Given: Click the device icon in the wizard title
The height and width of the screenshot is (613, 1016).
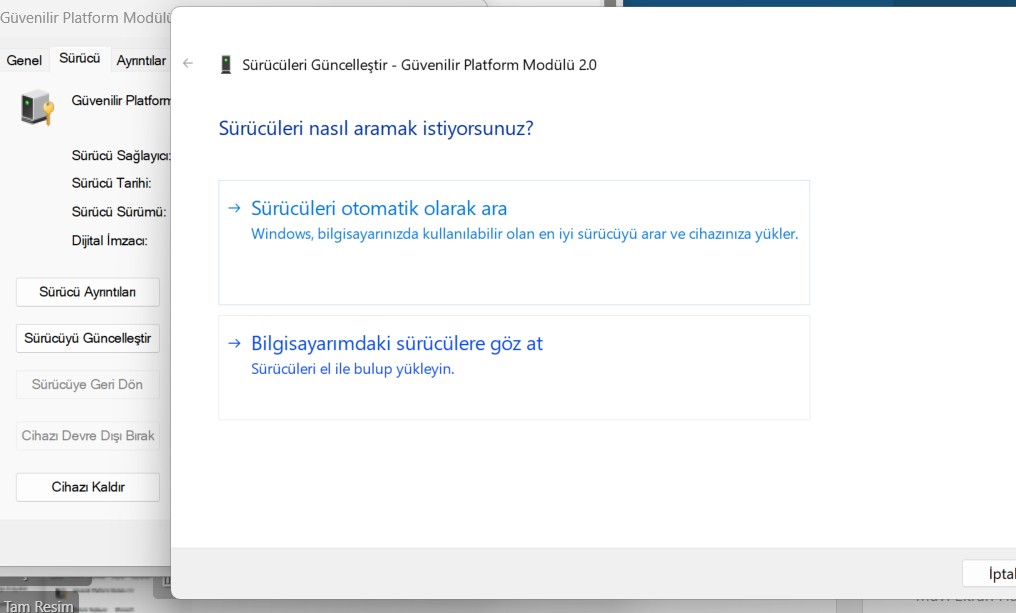Looking at the screenshot, I should [x=225, y=65].
